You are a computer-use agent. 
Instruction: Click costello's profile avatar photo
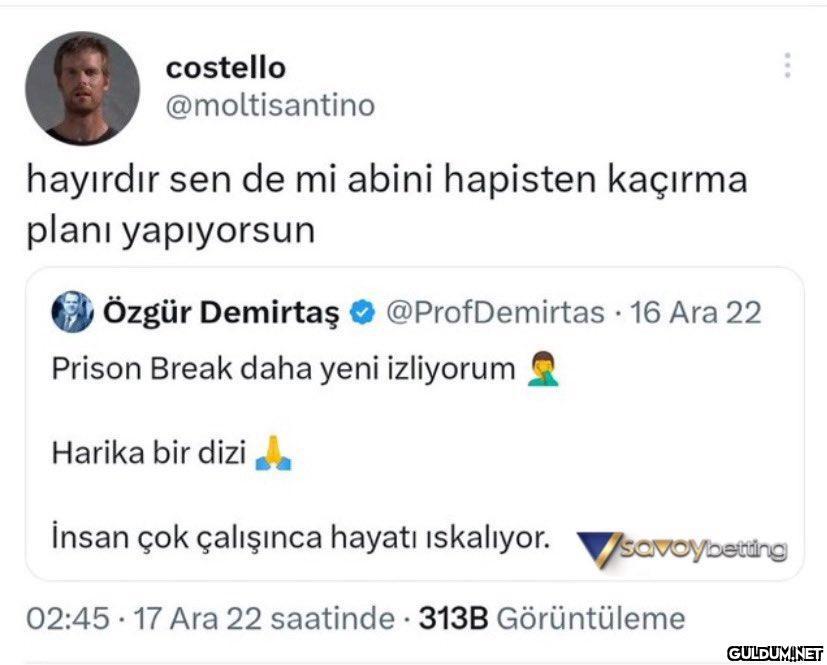point(82,89)
